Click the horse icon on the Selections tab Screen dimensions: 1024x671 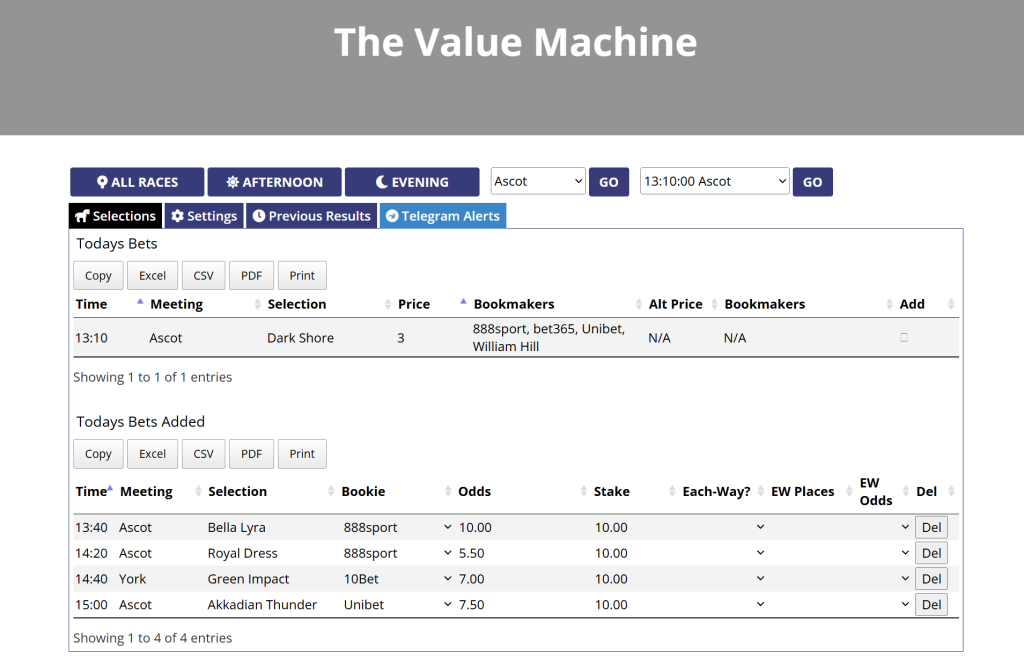(83, 215)
